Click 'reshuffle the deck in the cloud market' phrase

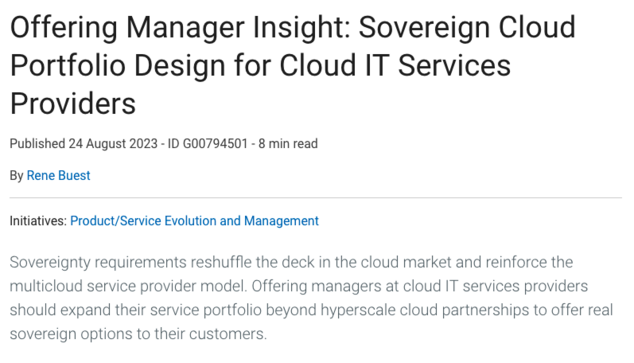(321, 262)
